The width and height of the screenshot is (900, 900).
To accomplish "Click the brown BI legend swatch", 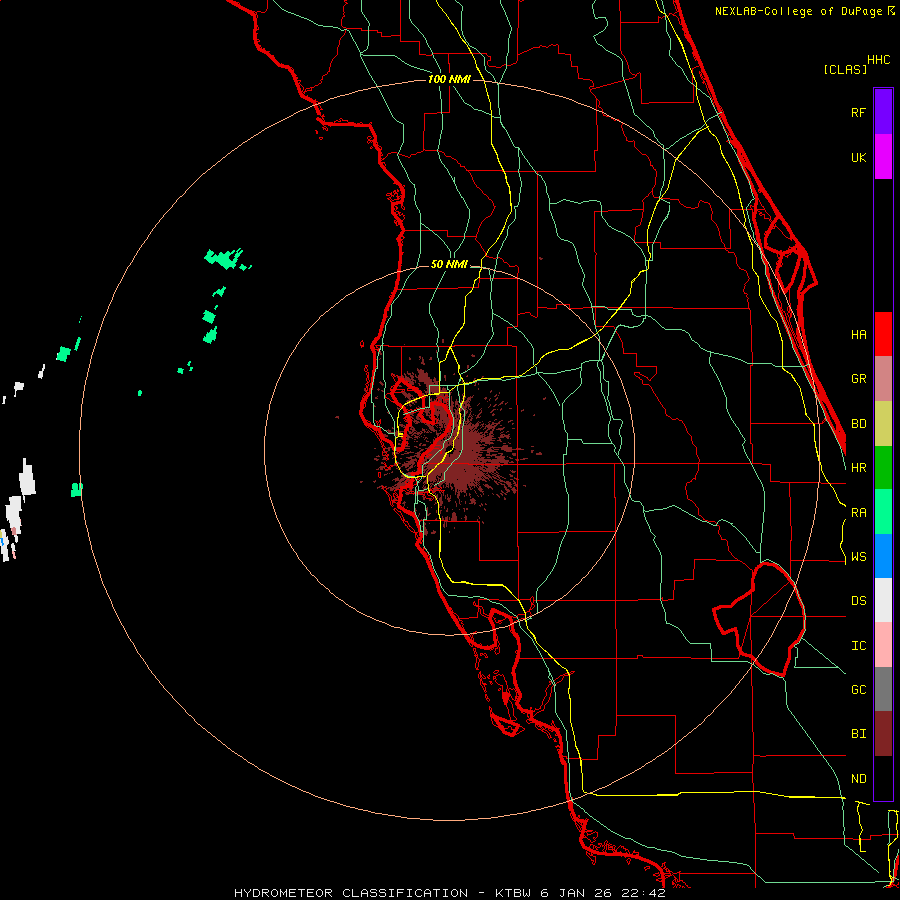I will click(883, 734).
